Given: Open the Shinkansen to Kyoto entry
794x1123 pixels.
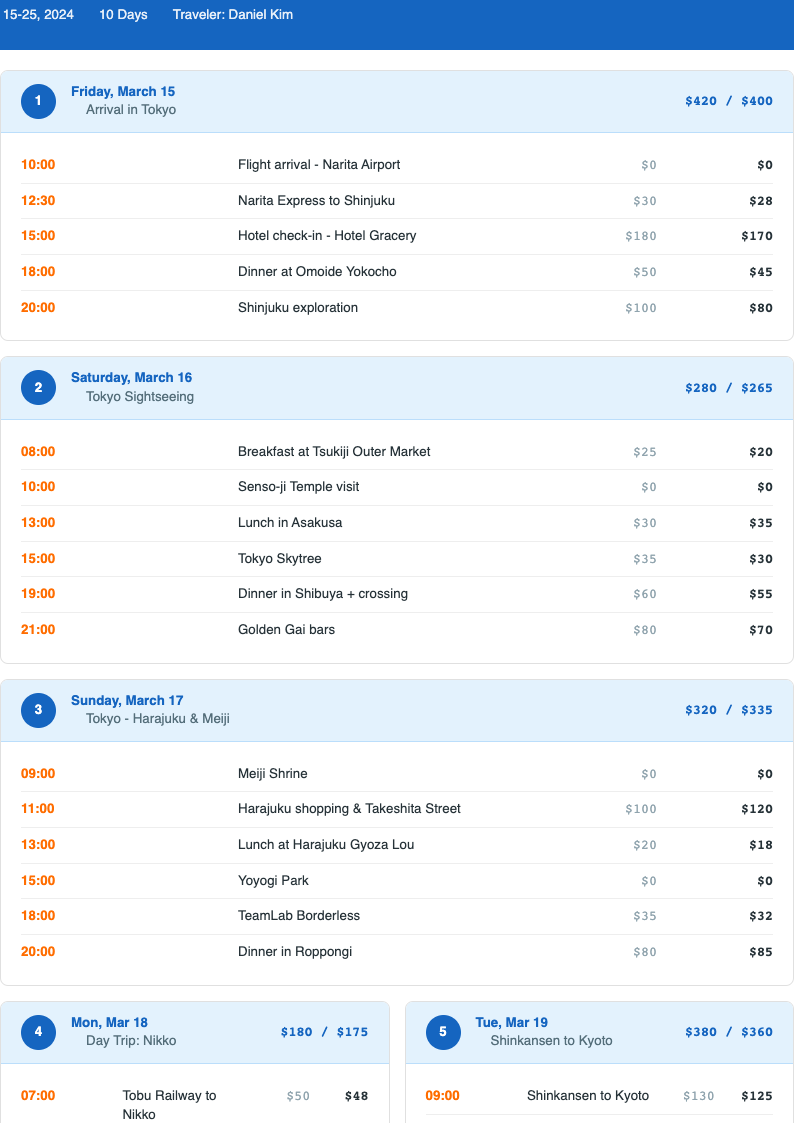Looking at the screenshot, I should (588, 1095).
